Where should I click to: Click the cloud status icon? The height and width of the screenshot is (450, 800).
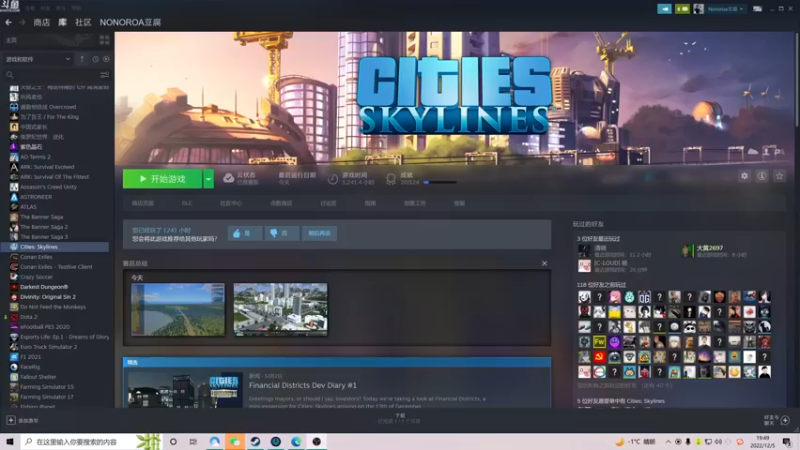pyautogui.click(x=229, y=179)
